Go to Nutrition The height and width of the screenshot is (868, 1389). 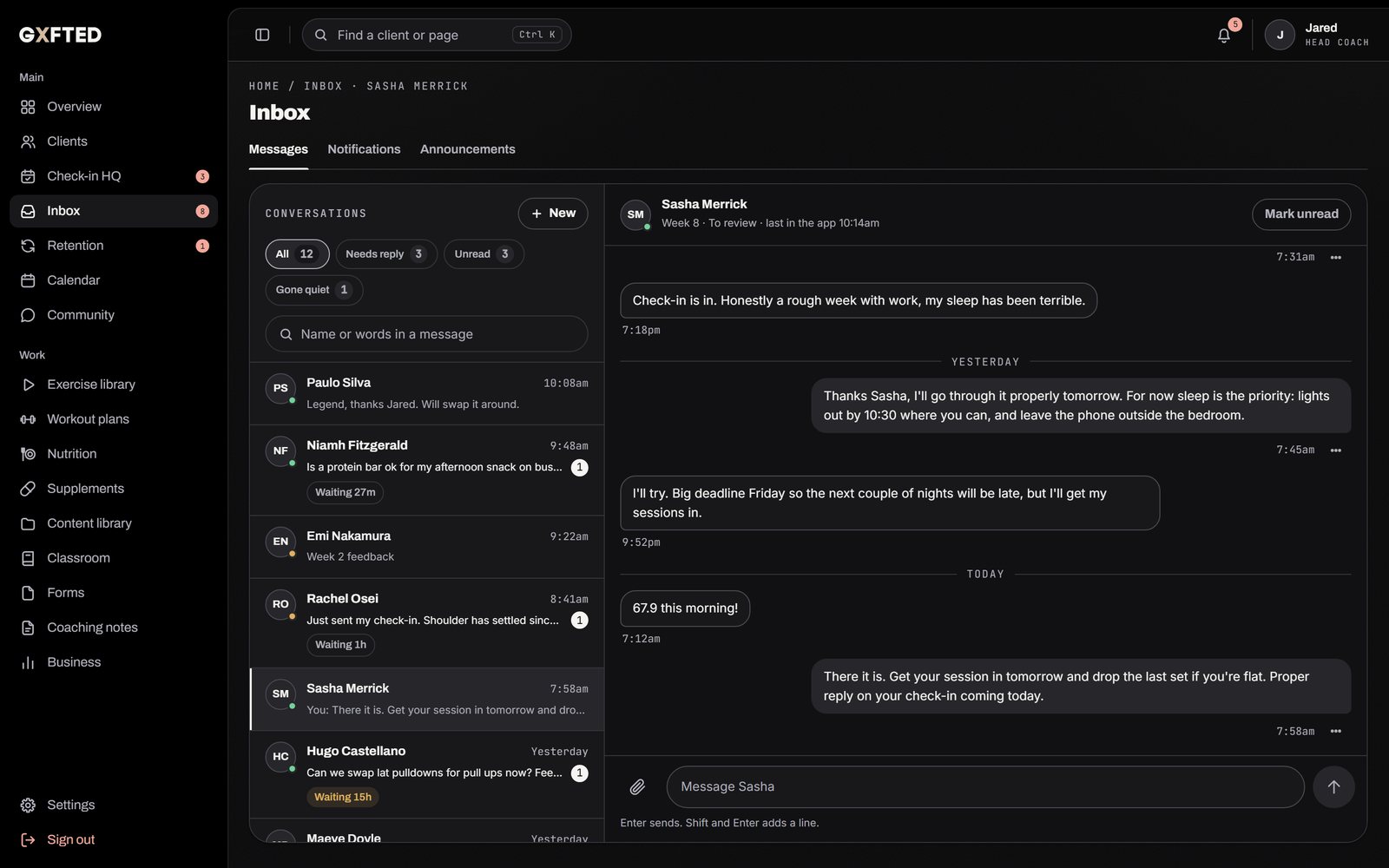(x=114, y=454)
